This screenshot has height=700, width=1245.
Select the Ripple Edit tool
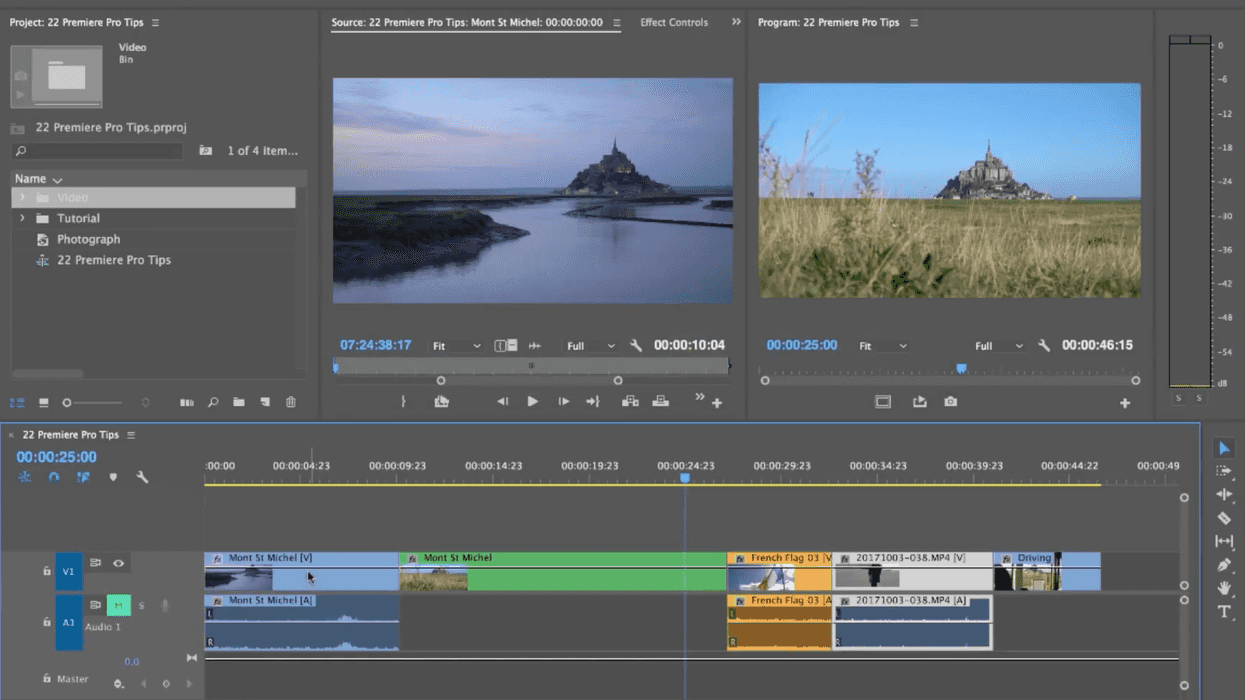pyautogui.click(x=1224, y=494)
